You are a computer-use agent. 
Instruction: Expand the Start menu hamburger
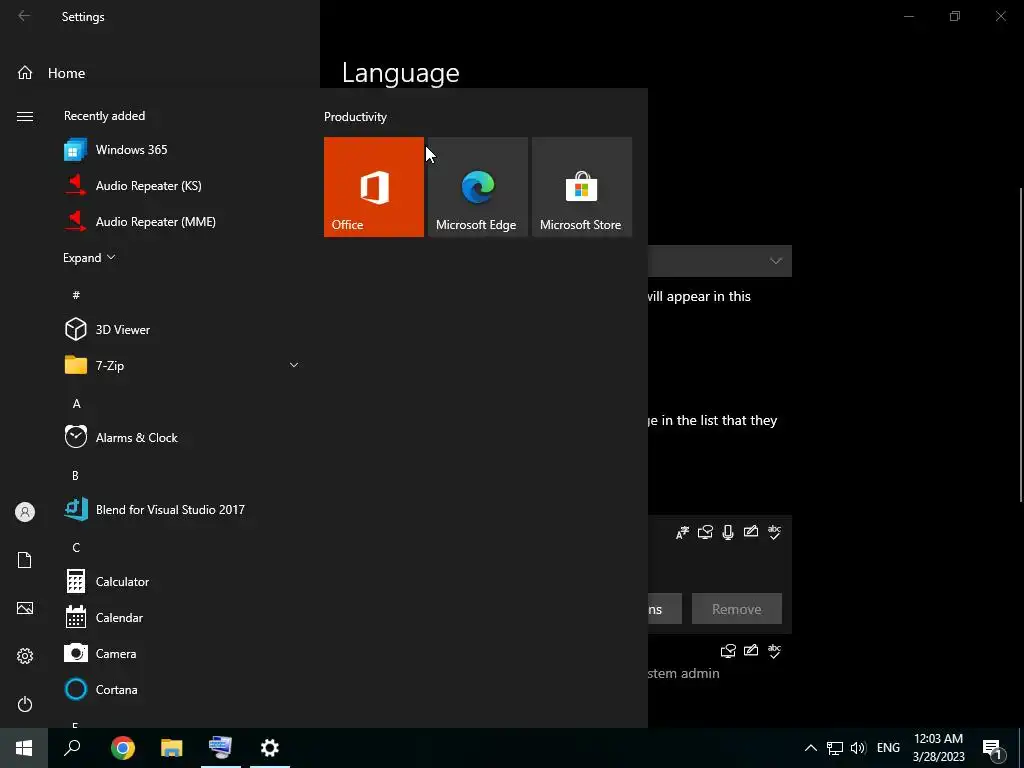[x=25, y=116]
